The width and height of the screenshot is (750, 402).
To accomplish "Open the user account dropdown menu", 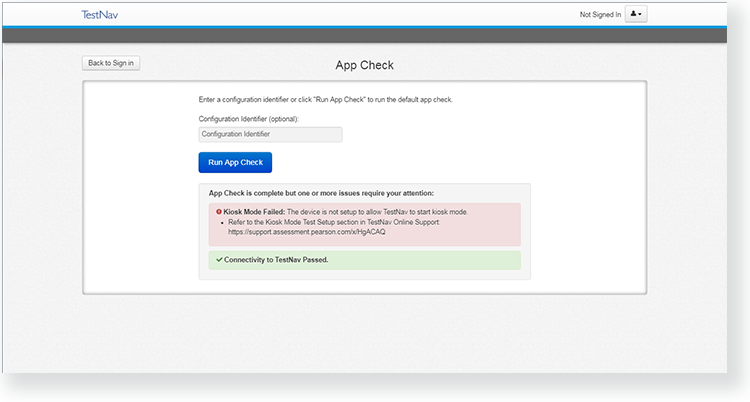I will tap(637, 14).
